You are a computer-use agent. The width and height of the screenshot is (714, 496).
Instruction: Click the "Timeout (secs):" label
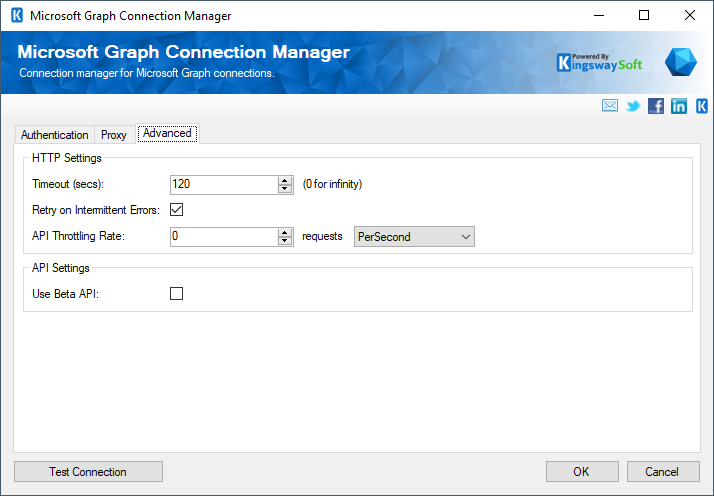coord(68,184)
